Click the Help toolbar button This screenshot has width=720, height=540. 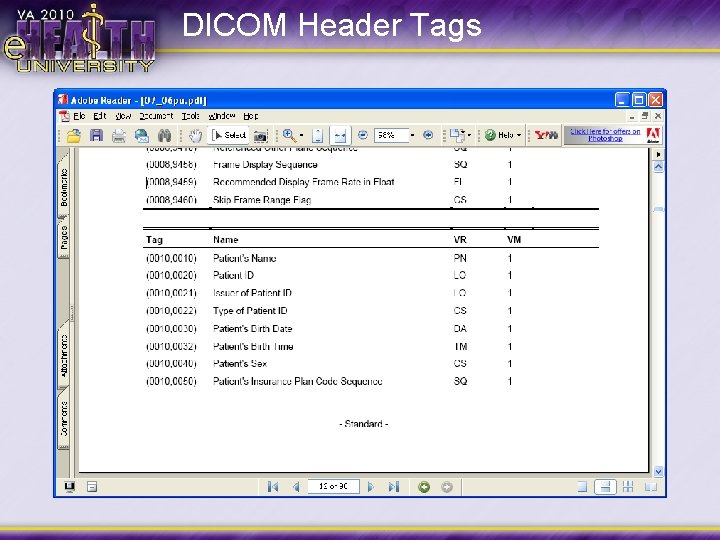coord(499,135)
